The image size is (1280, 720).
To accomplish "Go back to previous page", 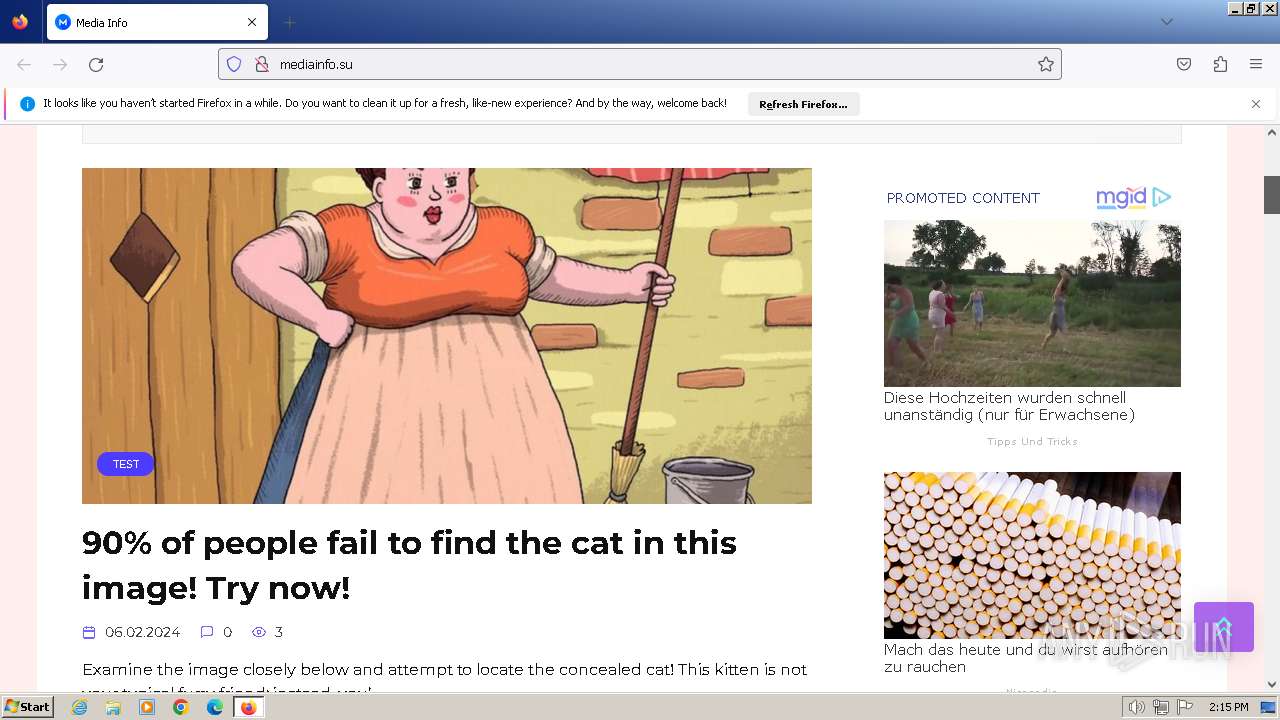I will click(24, 64).
